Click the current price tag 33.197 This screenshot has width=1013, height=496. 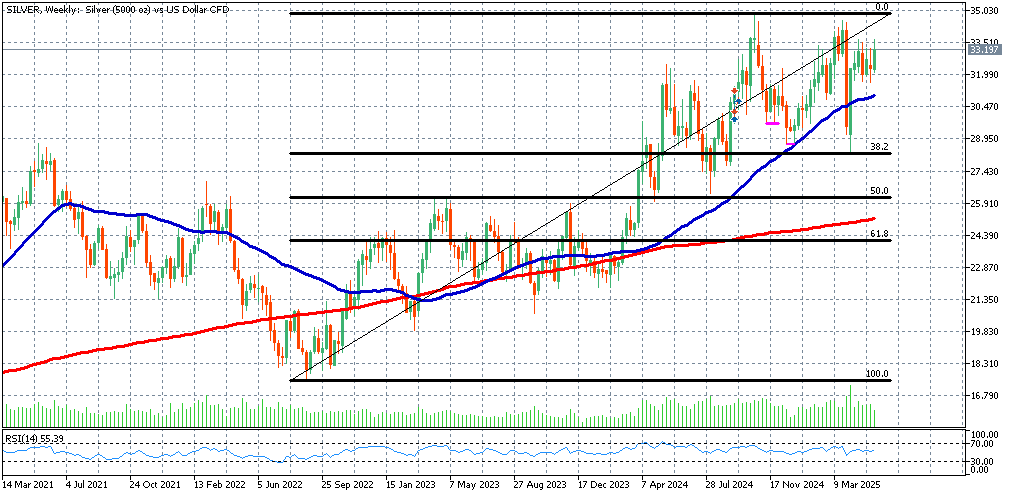coord(986,48)
